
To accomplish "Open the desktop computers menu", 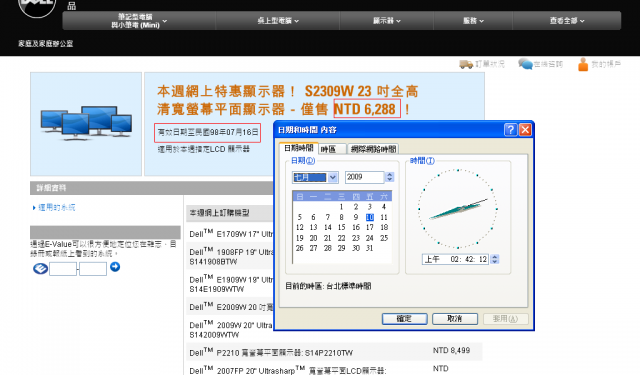I will (278, 20).
